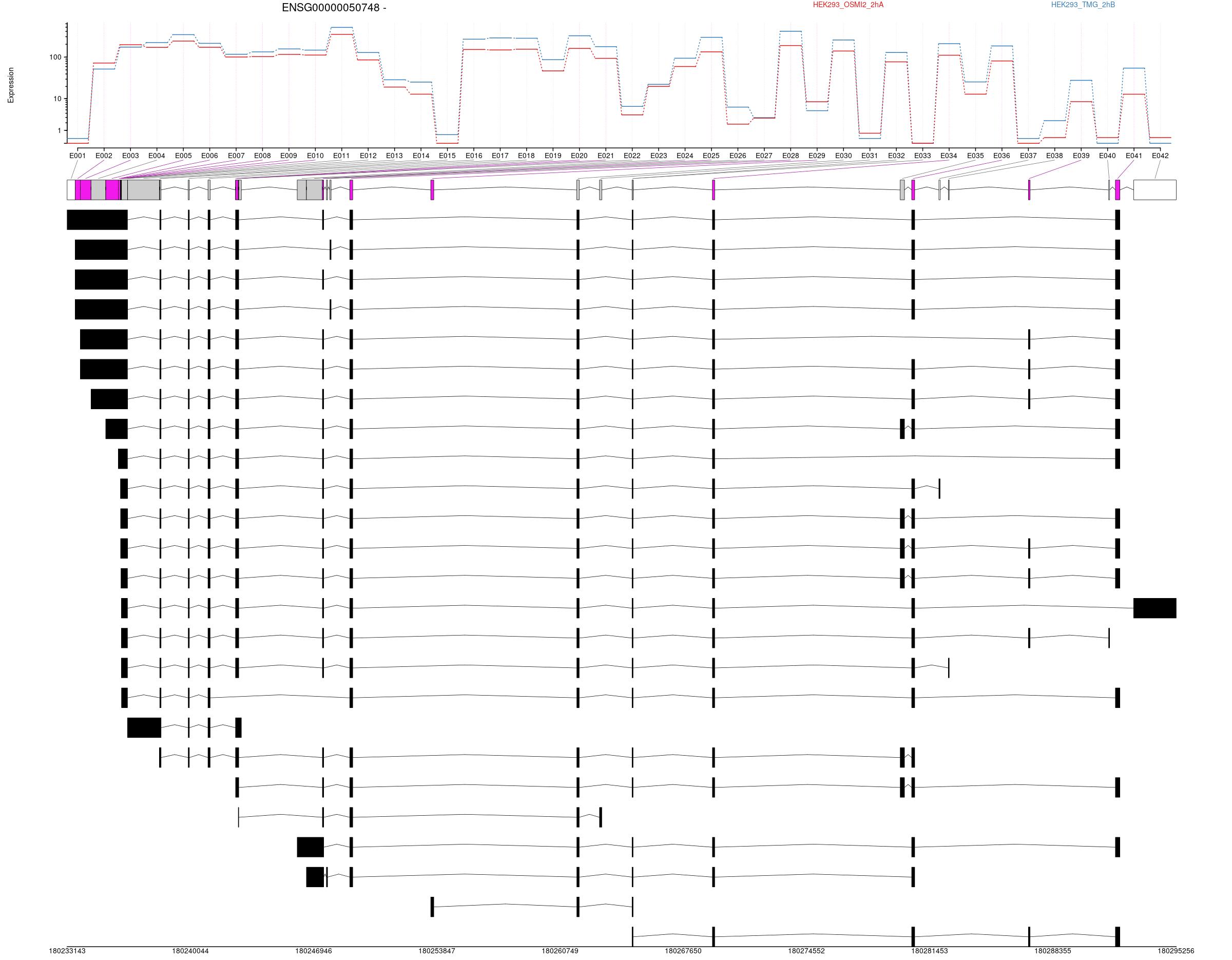Click exon label E017
This screenshot has height=960, width=1232.
(x=500, y=156)
